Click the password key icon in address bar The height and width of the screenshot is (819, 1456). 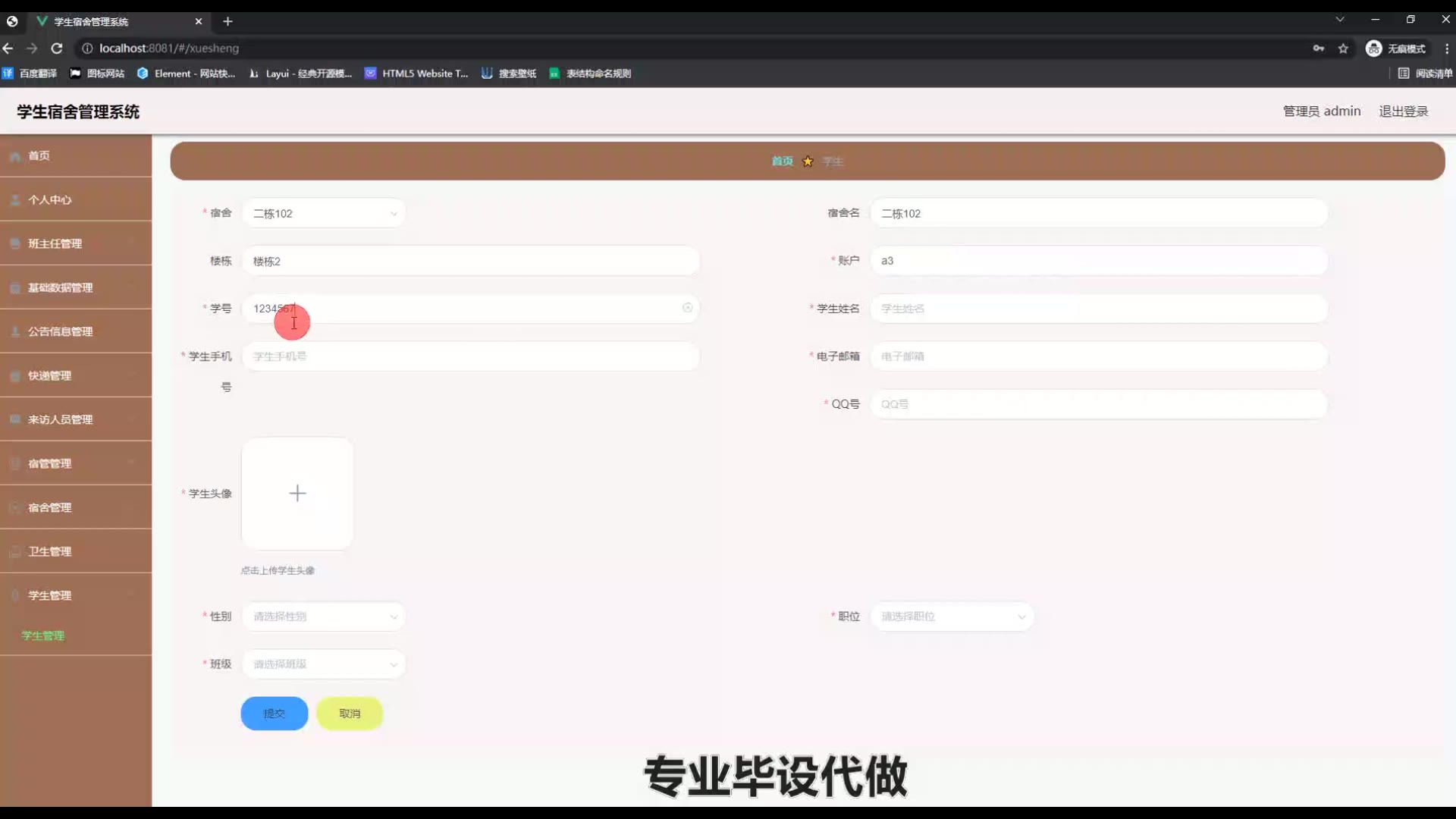tap(1319, 49)
